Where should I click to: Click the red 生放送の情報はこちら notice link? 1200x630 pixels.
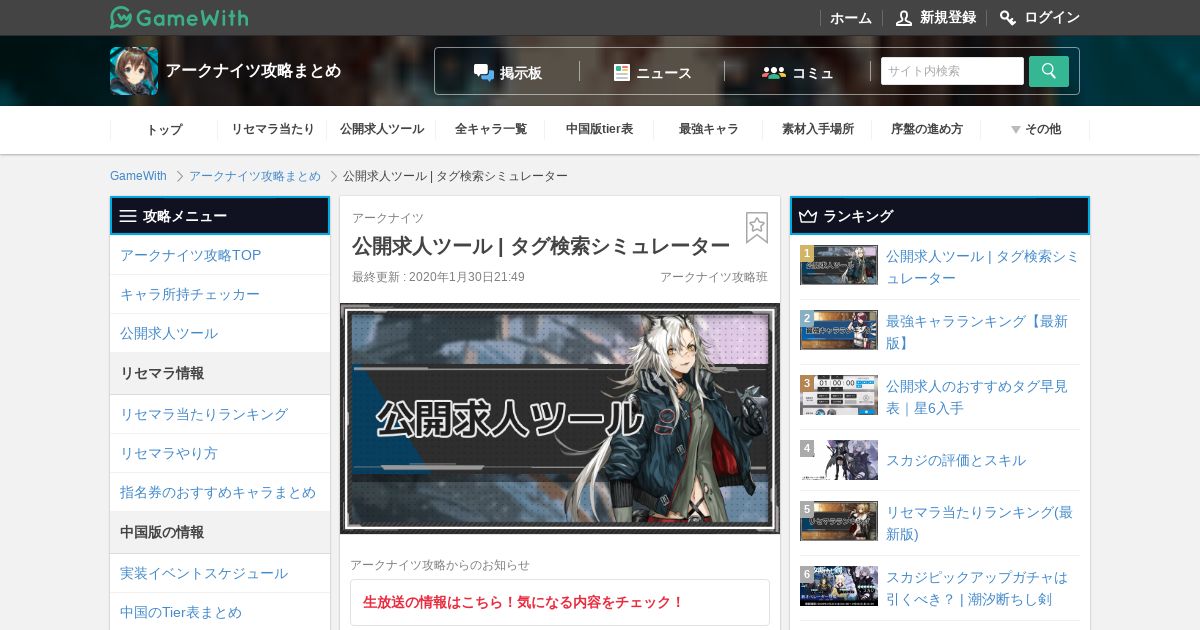click(523, 602)
